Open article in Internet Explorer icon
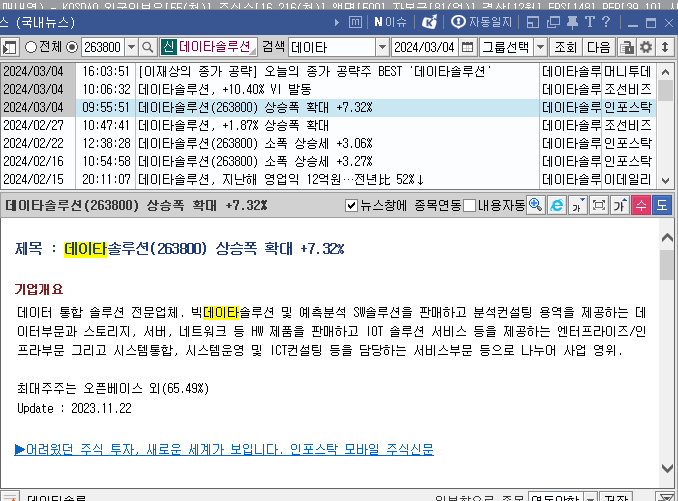 coord(556,205)
